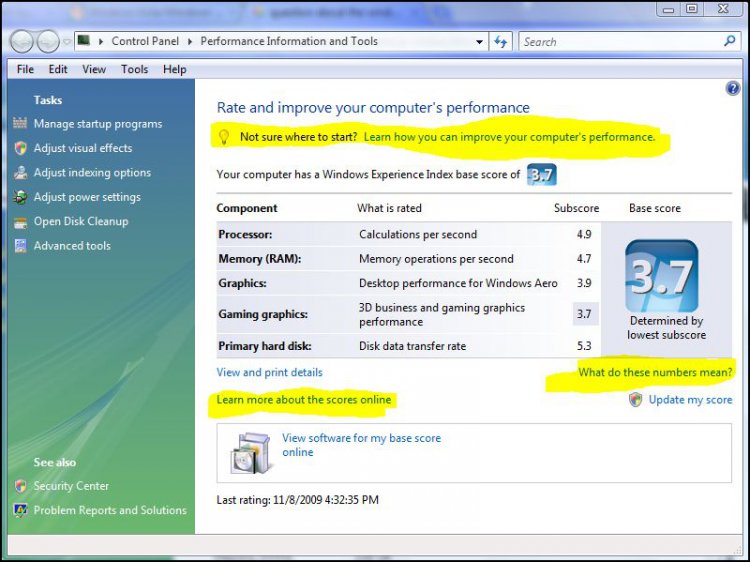This screenshot has width=750, height=562.
Task: Open the Help menu
Action: [175, 69]
